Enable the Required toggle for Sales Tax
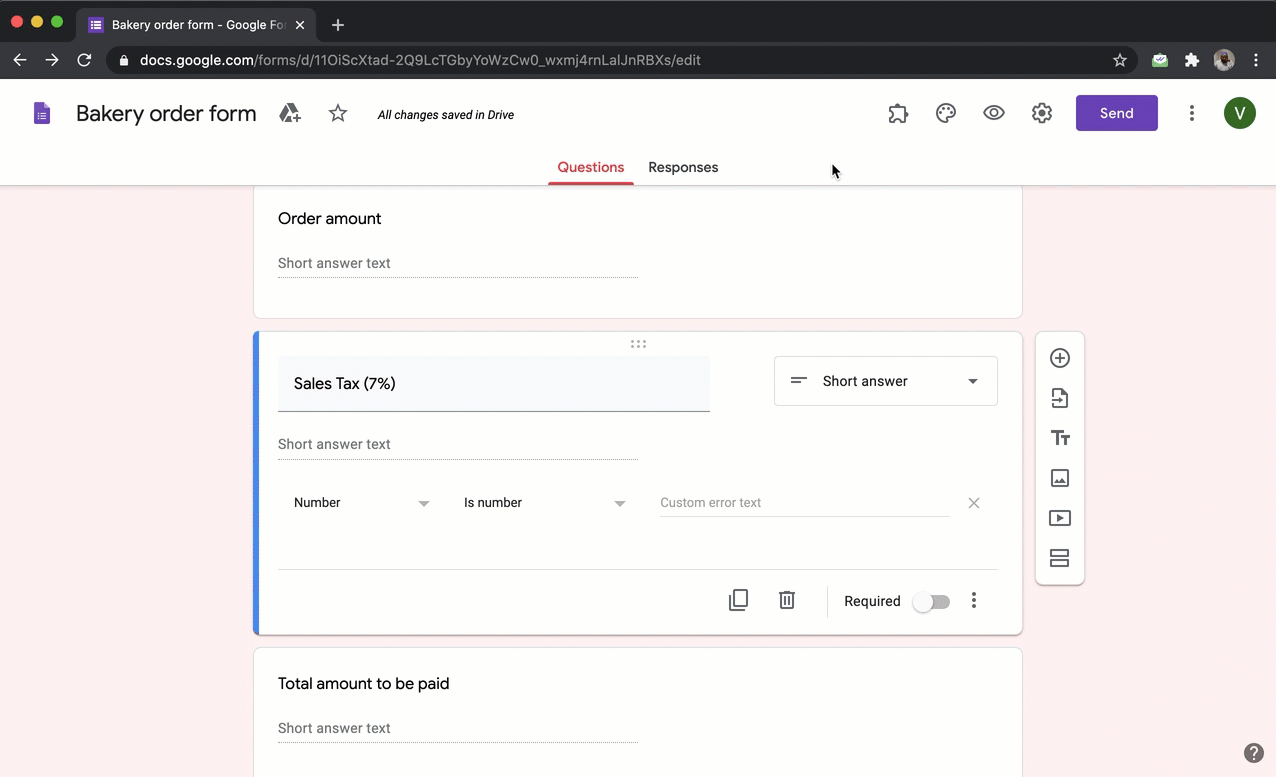Viewport: 1276px width, 777px height. [930, 601]
